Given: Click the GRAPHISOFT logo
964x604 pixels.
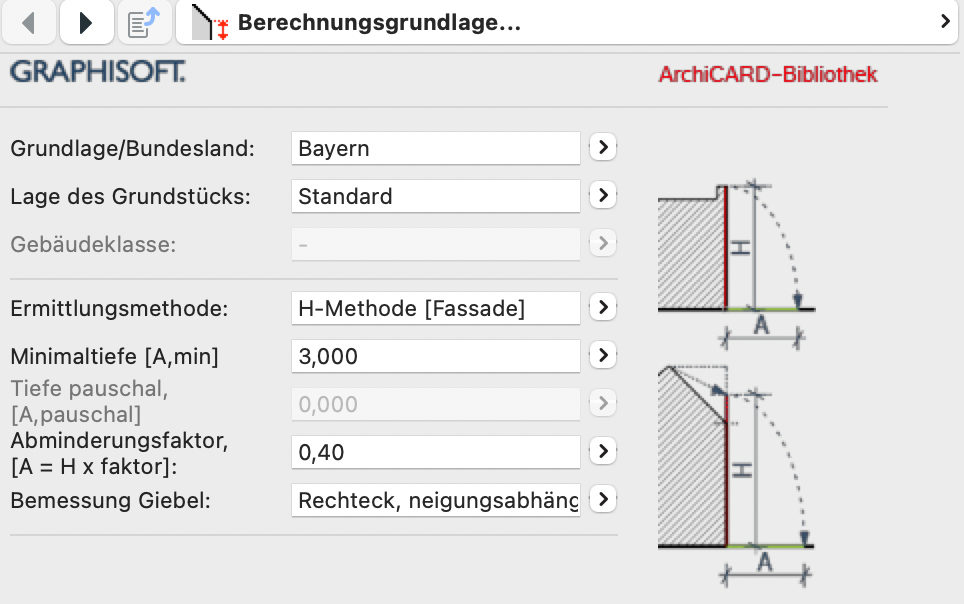Looking at the screenshot, I should point(97,73).
